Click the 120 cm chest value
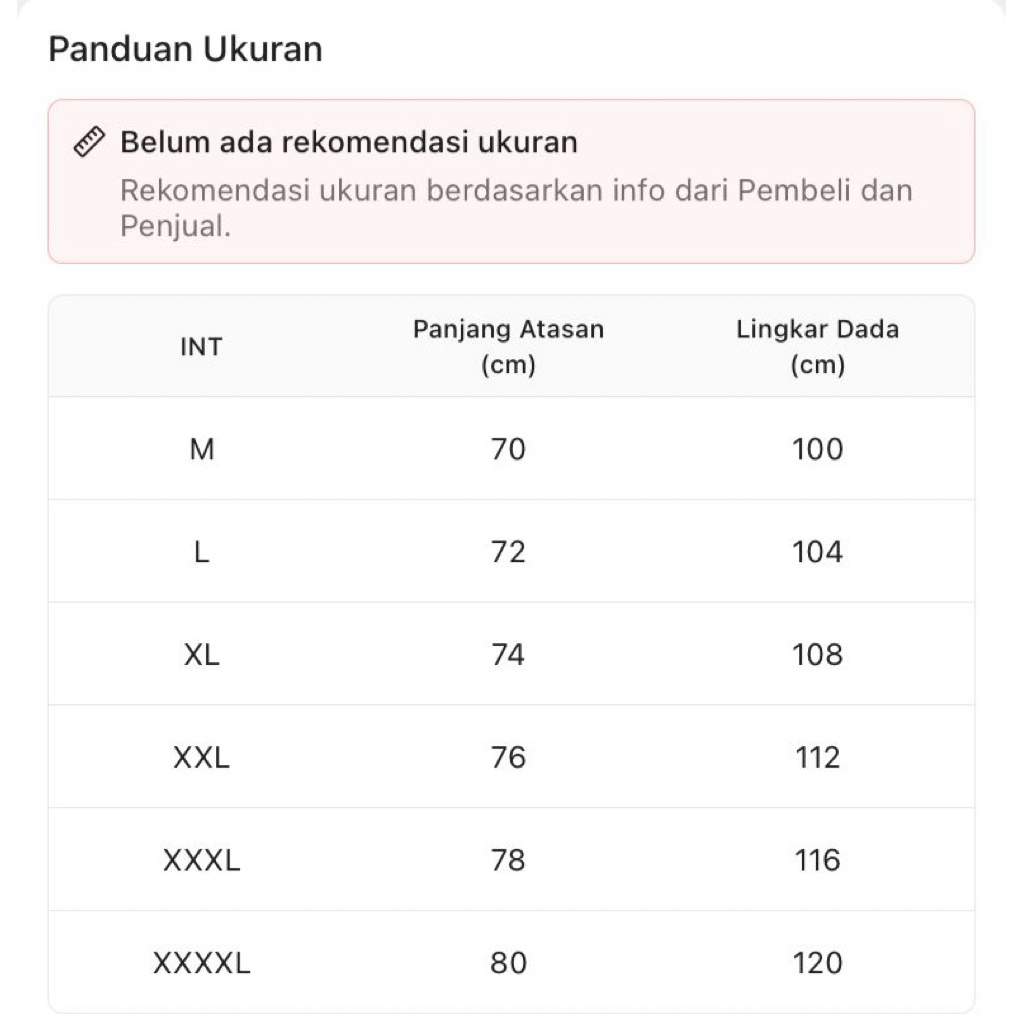 (817, 963)
